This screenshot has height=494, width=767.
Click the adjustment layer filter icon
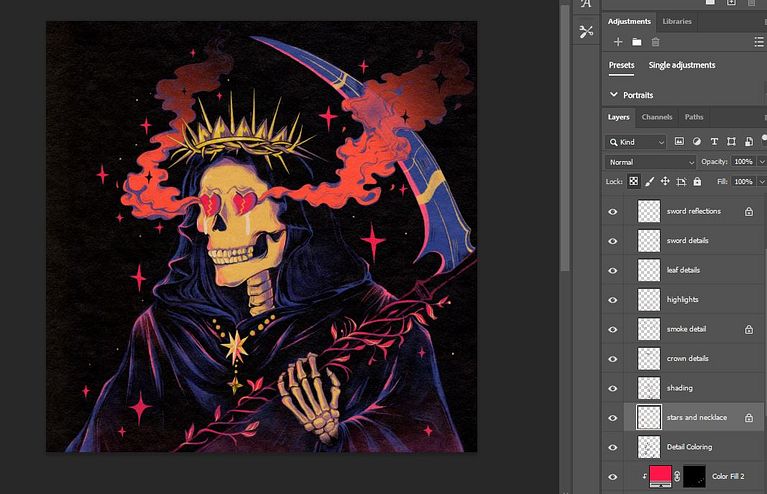[x=697, y=142]
